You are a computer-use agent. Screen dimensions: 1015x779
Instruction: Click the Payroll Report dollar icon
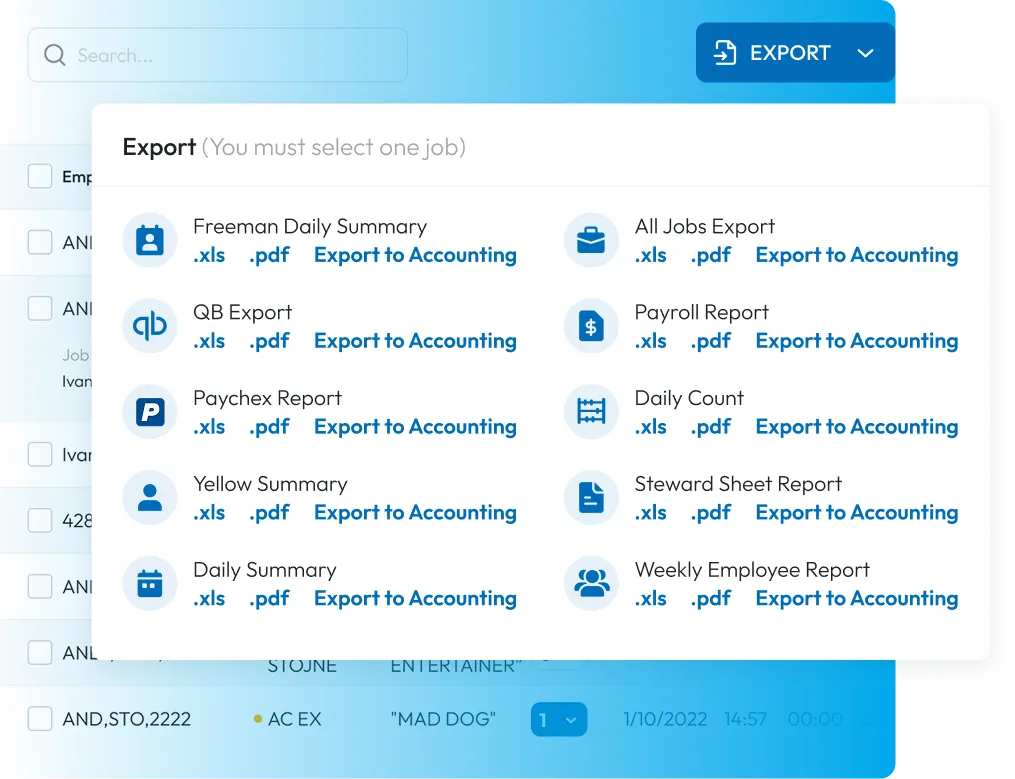click(591, 327)
